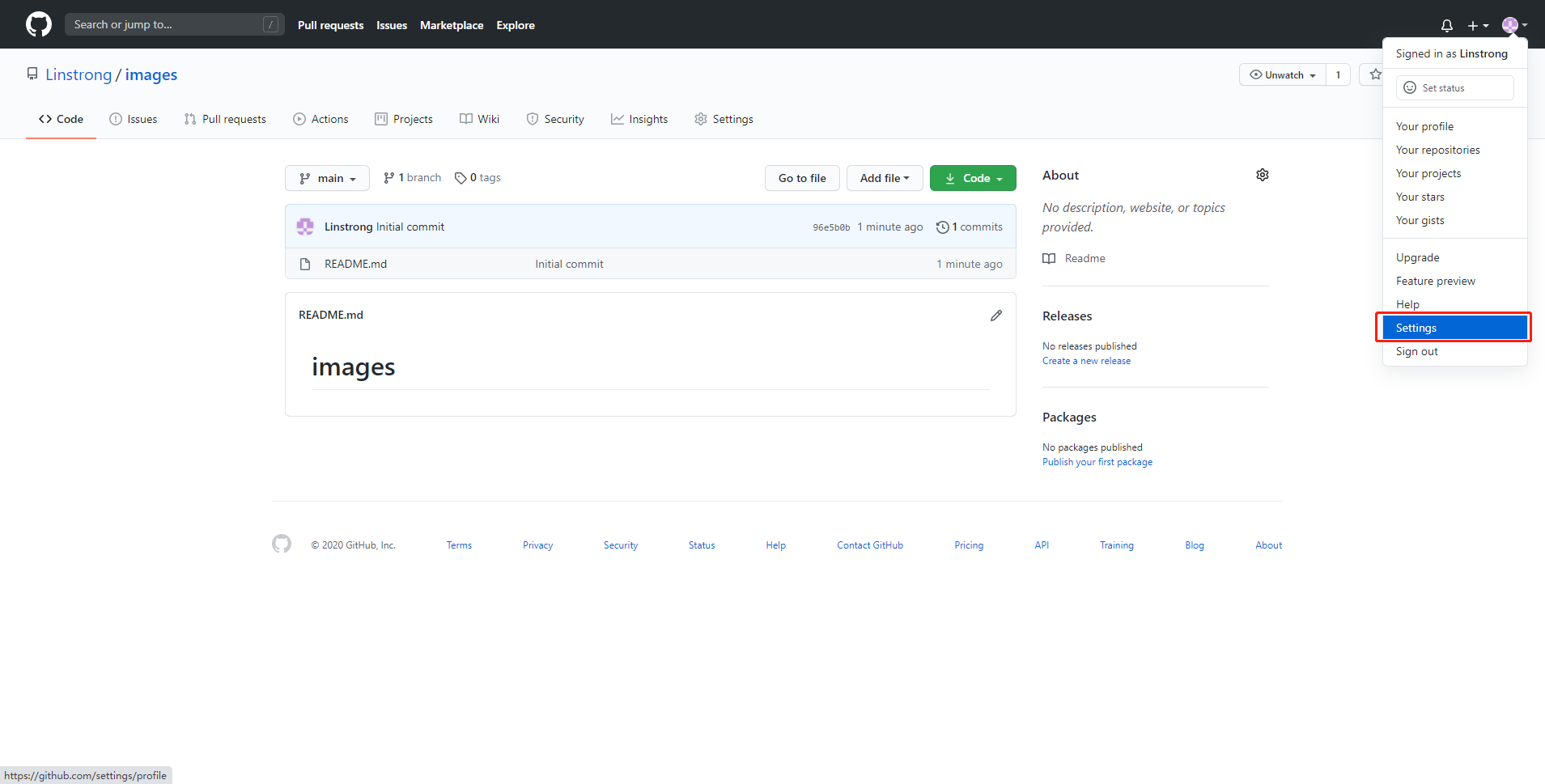The height and width of the screenshot is (784, 1545).
Task: Go to Marketplace in header
Action: tap(452, 25)
